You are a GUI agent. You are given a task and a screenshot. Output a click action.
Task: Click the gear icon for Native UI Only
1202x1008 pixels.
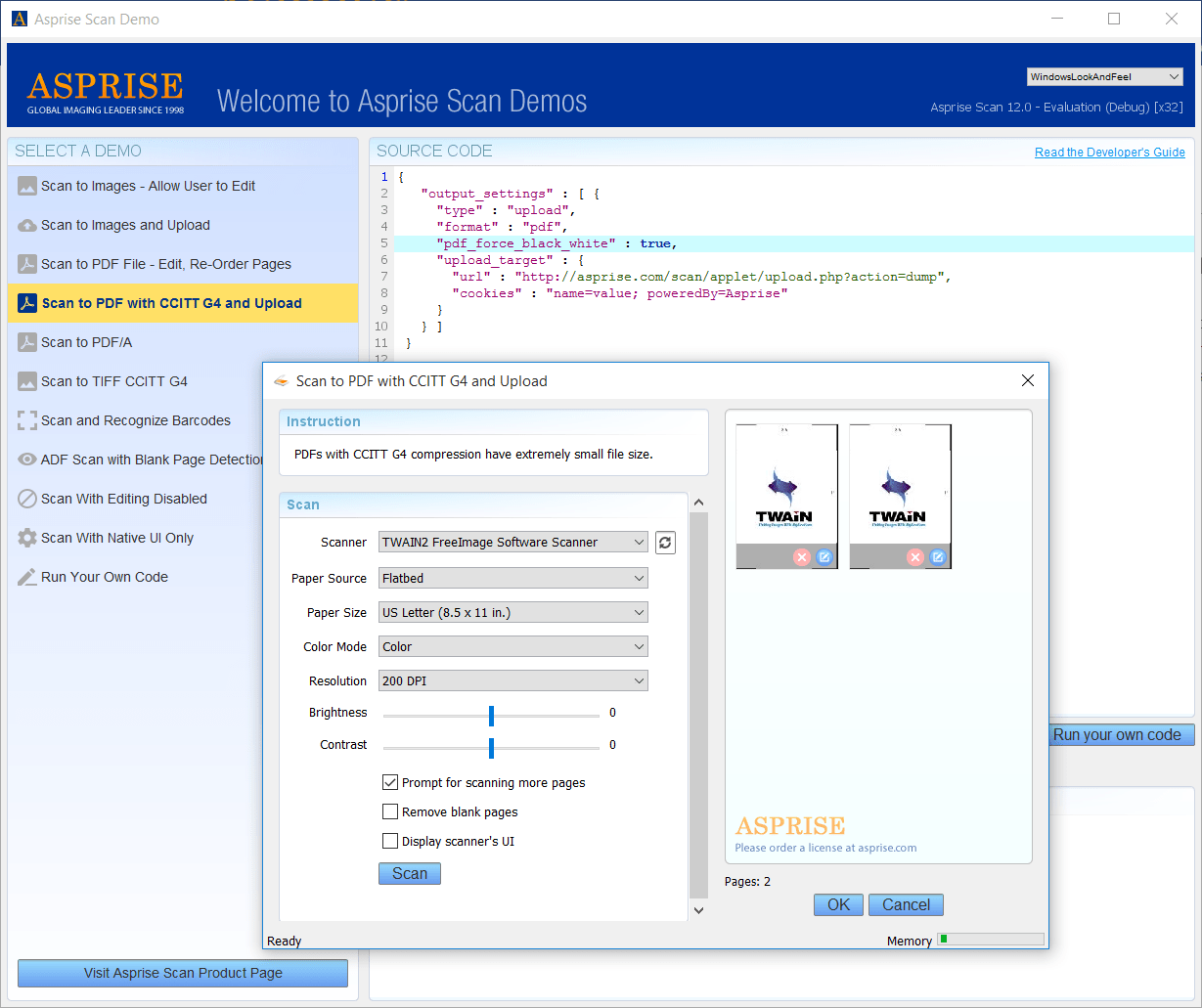27,538
